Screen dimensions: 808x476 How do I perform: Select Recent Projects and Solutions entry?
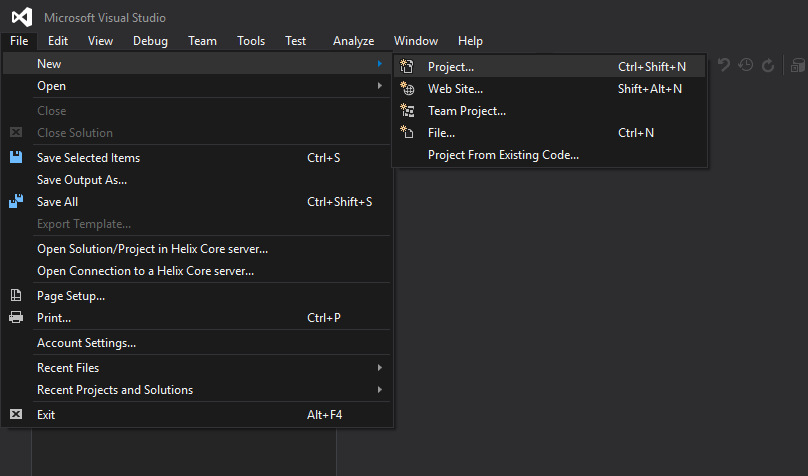tap(197, 389)
